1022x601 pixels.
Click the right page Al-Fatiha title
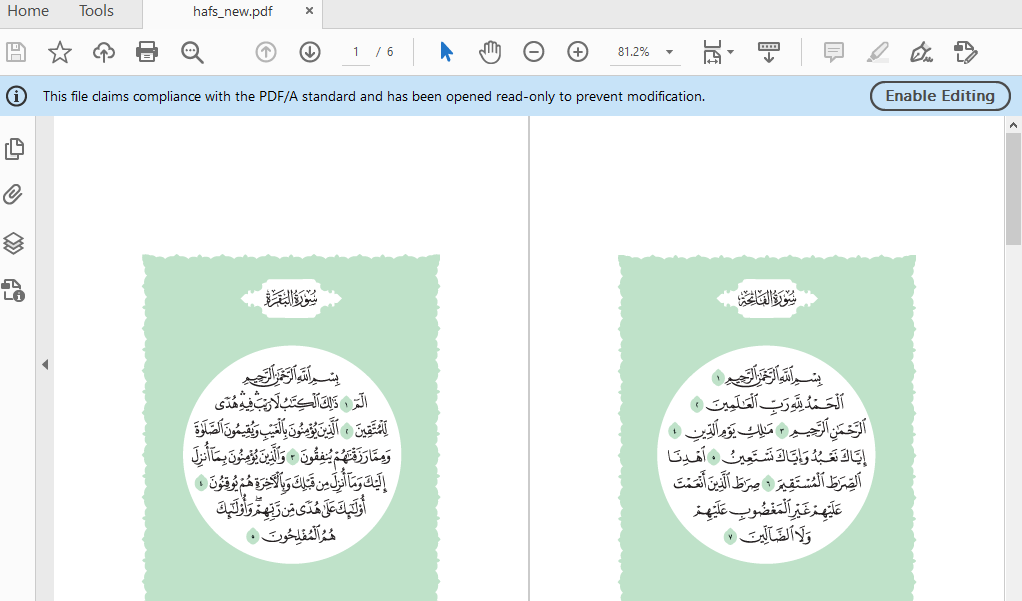[767, 299]
